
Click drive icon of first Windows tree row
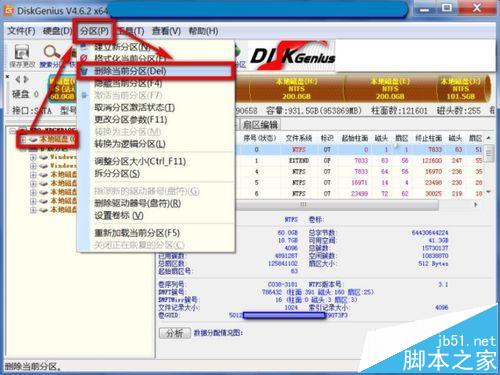[x=44, y=157]
